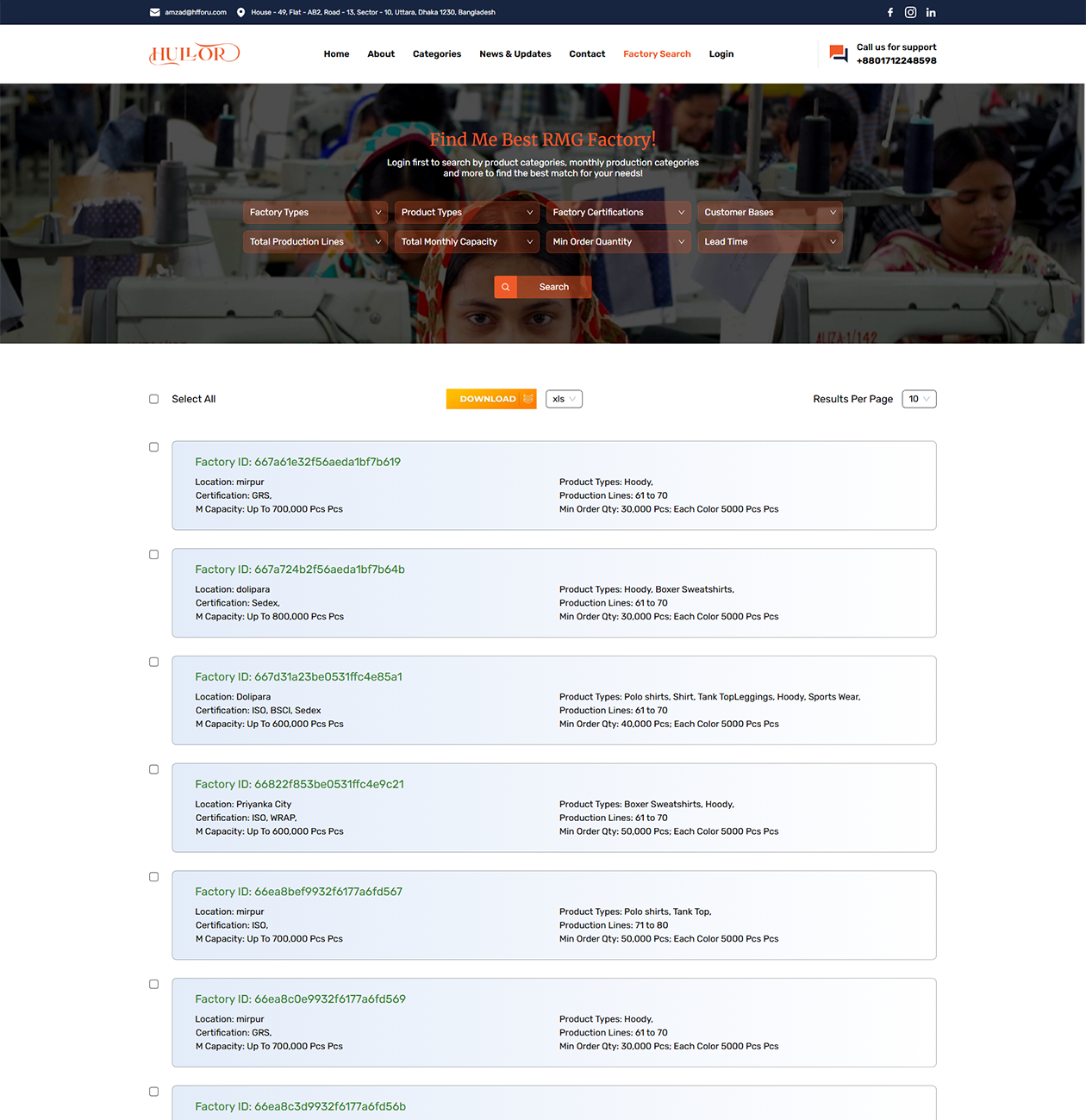Click 'Call us for support' text
The height and width of the screenshot is (1120, 1086).
pos(896,47)
